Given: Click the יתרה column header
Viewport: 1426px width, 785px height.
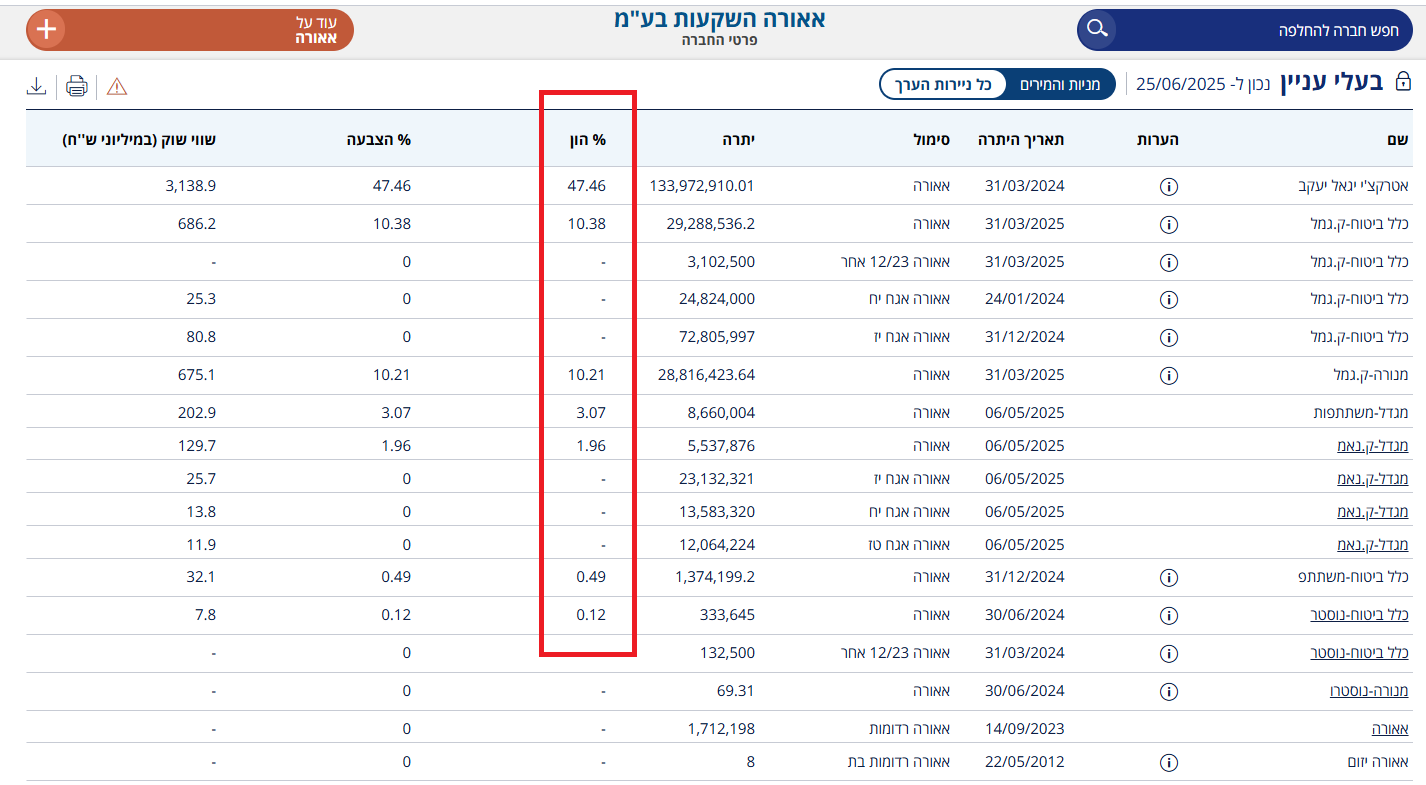Looking at the screenshot, I should pyautogui.click(x=738, y=140).
